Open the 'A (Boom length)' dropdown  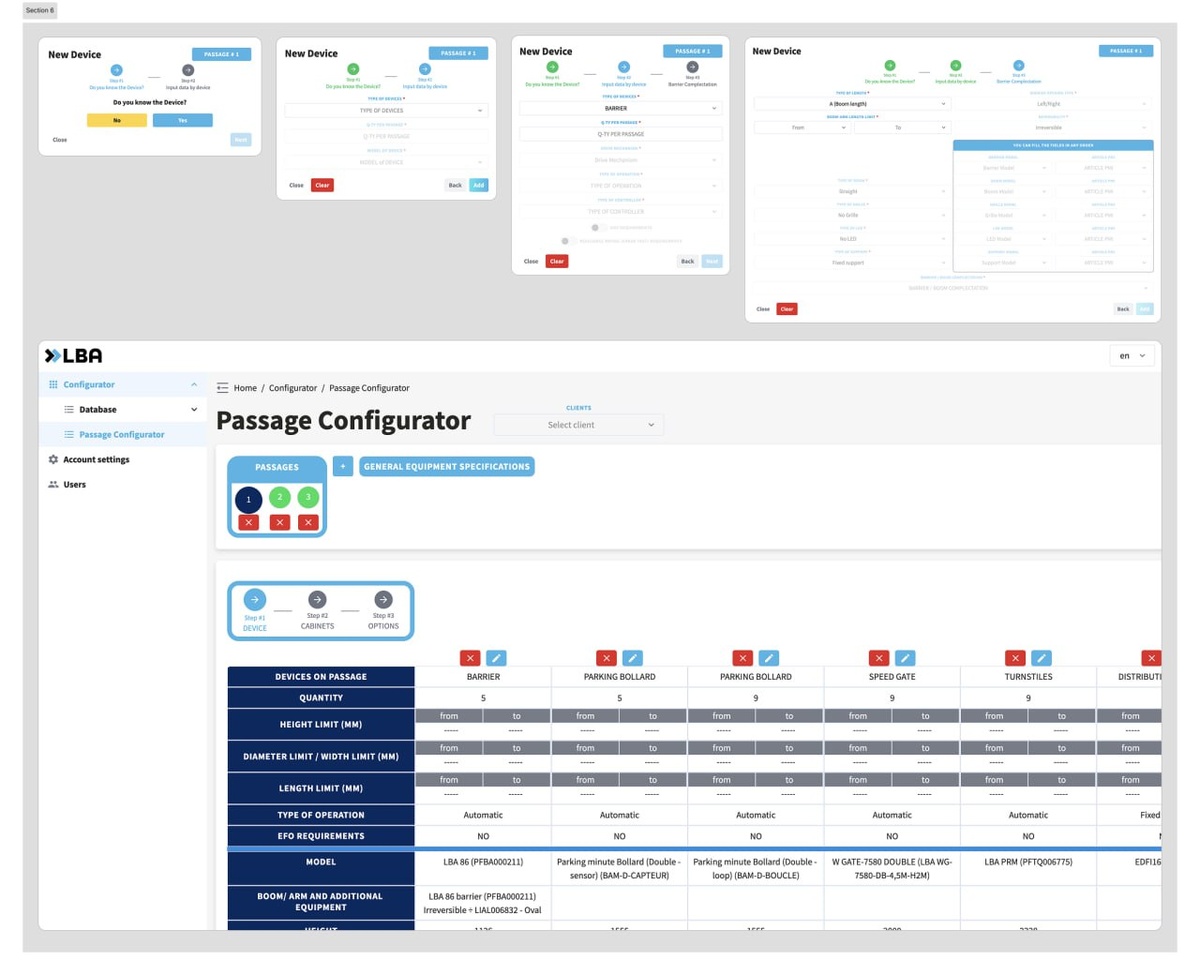851,104
